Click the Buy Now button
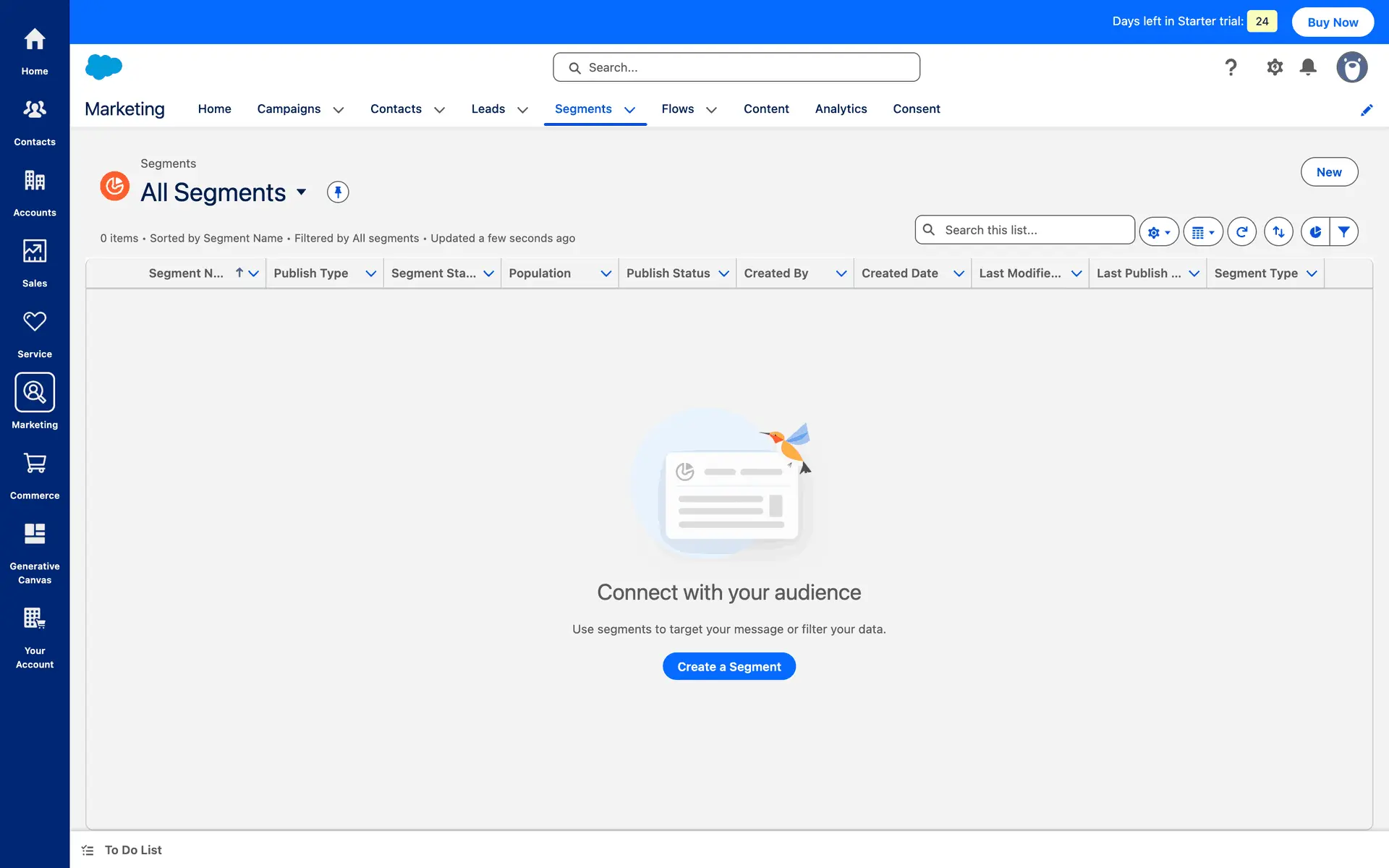 (x=1333, y=22)
